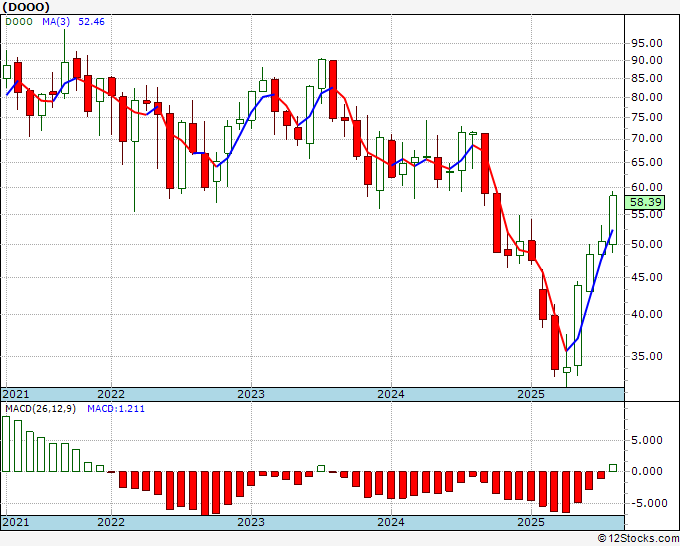Click the latest green candlestick near 58

pos(613,220)
